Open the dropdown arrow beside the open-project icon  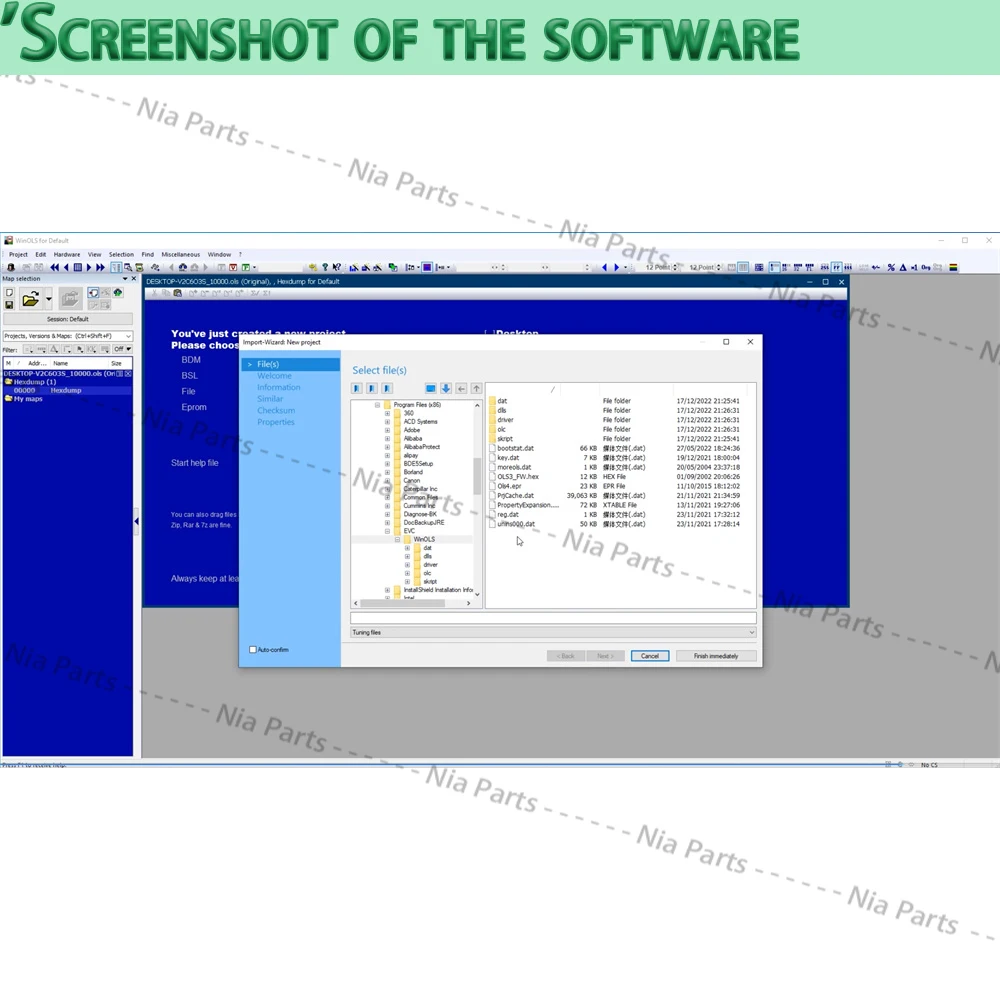[48, 298]
